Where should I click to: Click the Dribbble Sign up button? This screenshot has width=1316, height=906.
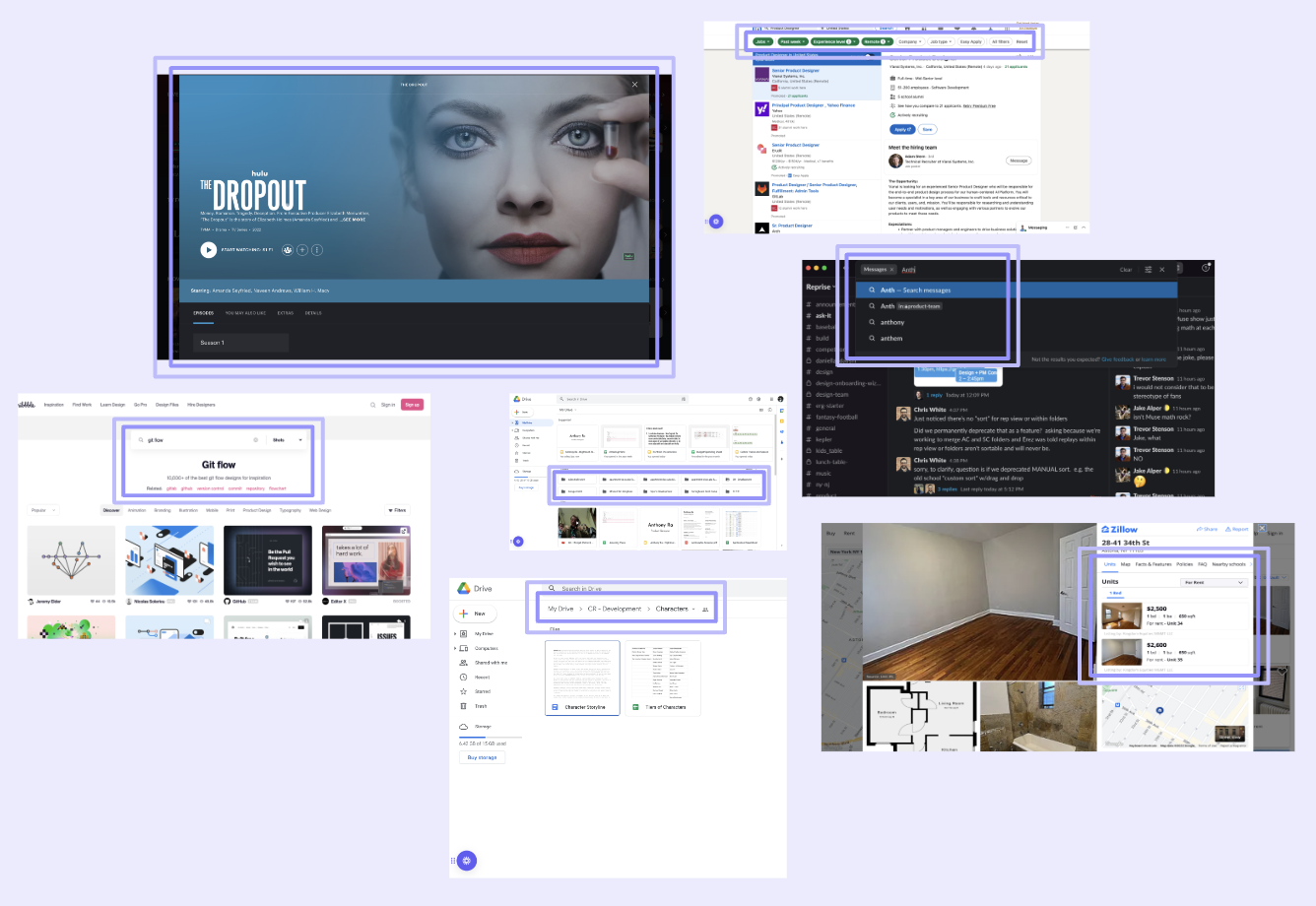coord(412,405)
